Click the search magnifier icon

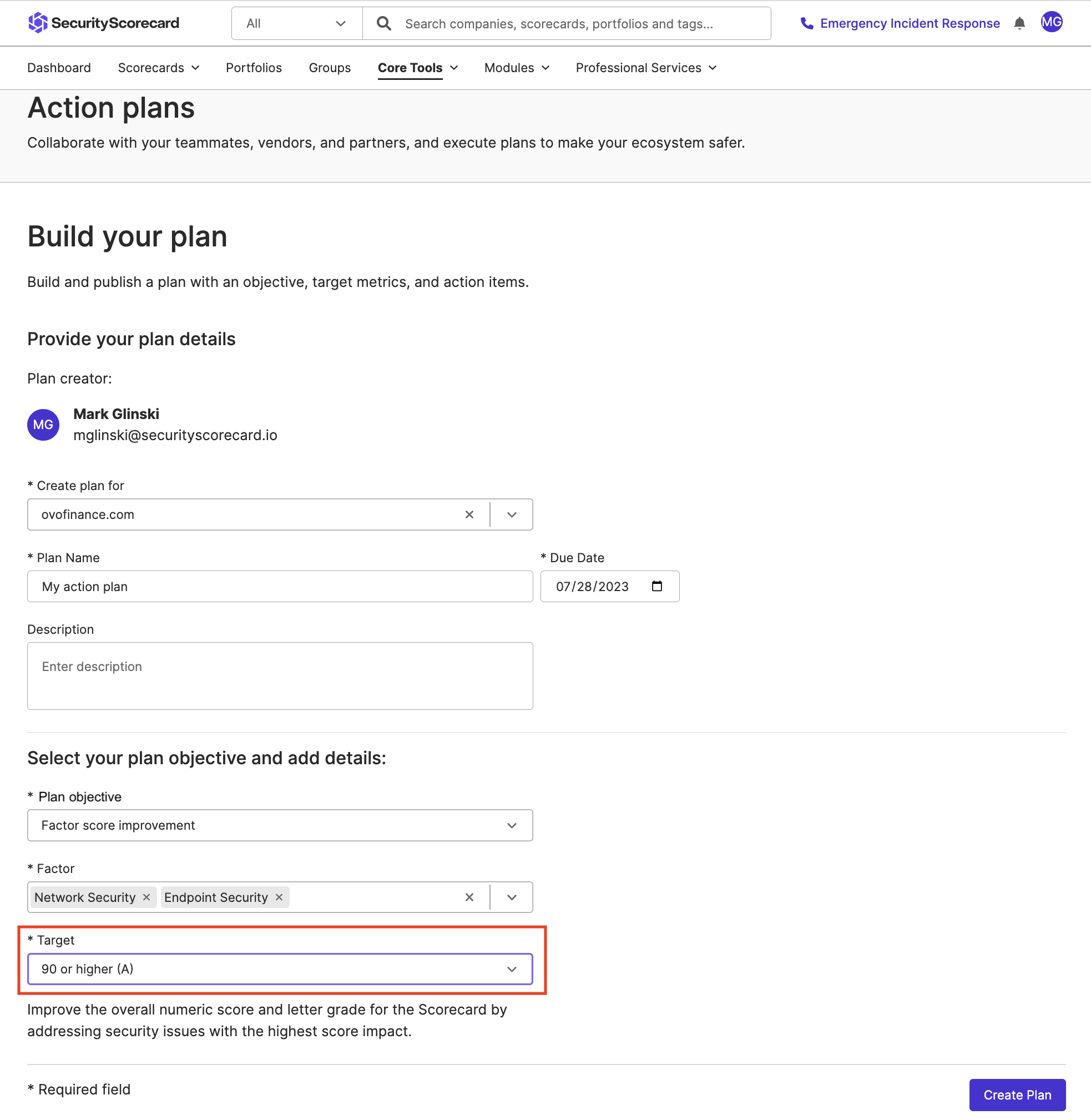click(x=384, y=23)
